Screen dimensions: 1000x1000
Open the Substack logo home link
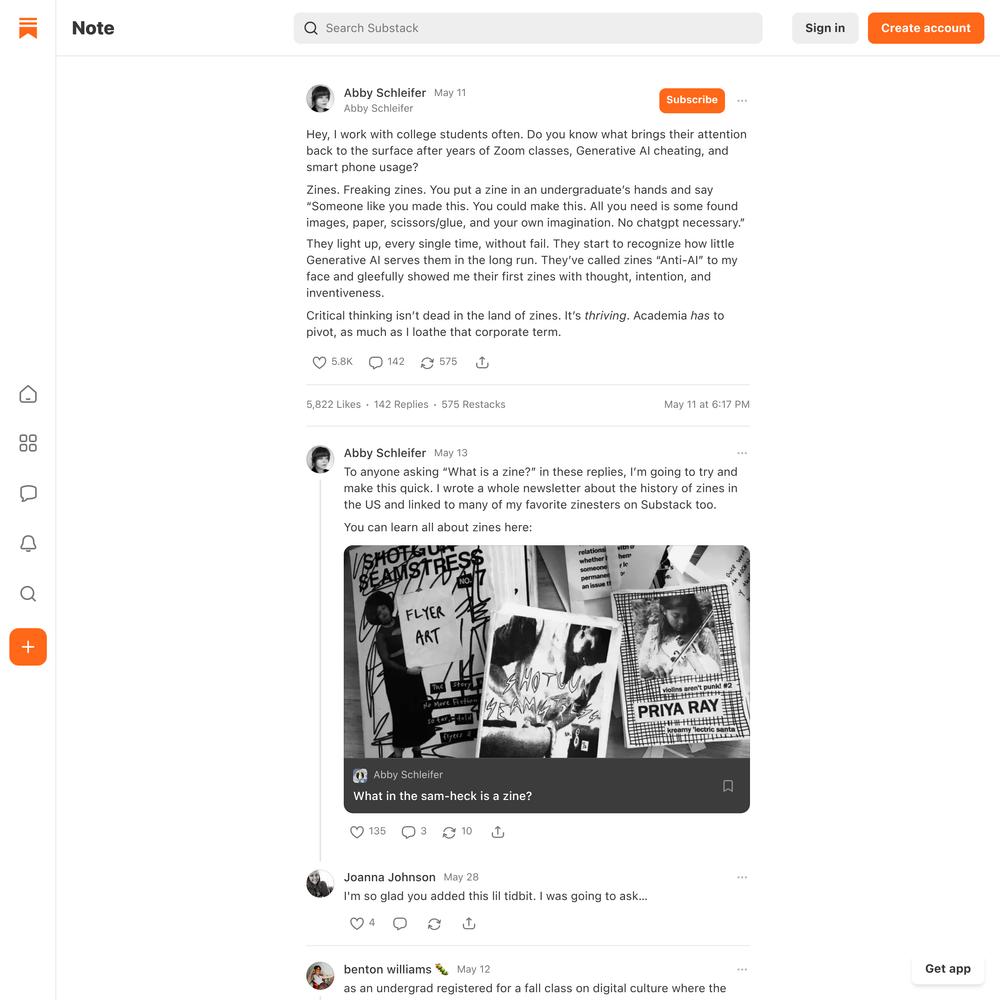click(x=28, y=28)
